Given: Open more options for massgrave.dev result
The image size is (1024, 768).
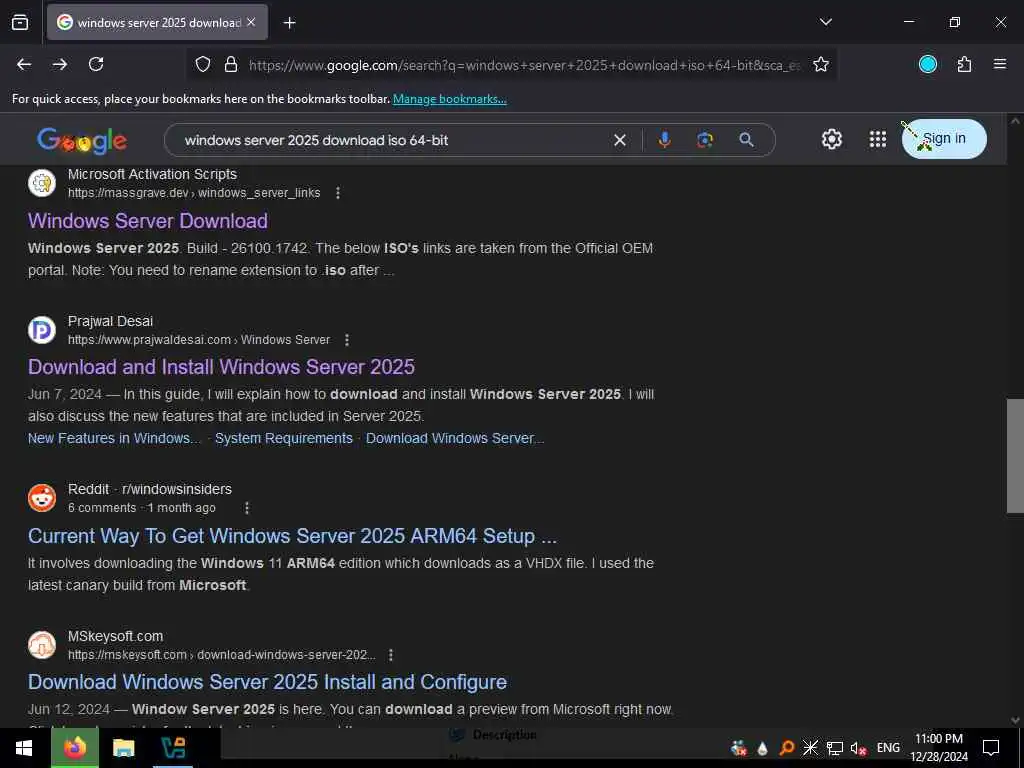Looking at the screenshot, I should (338, 193).
